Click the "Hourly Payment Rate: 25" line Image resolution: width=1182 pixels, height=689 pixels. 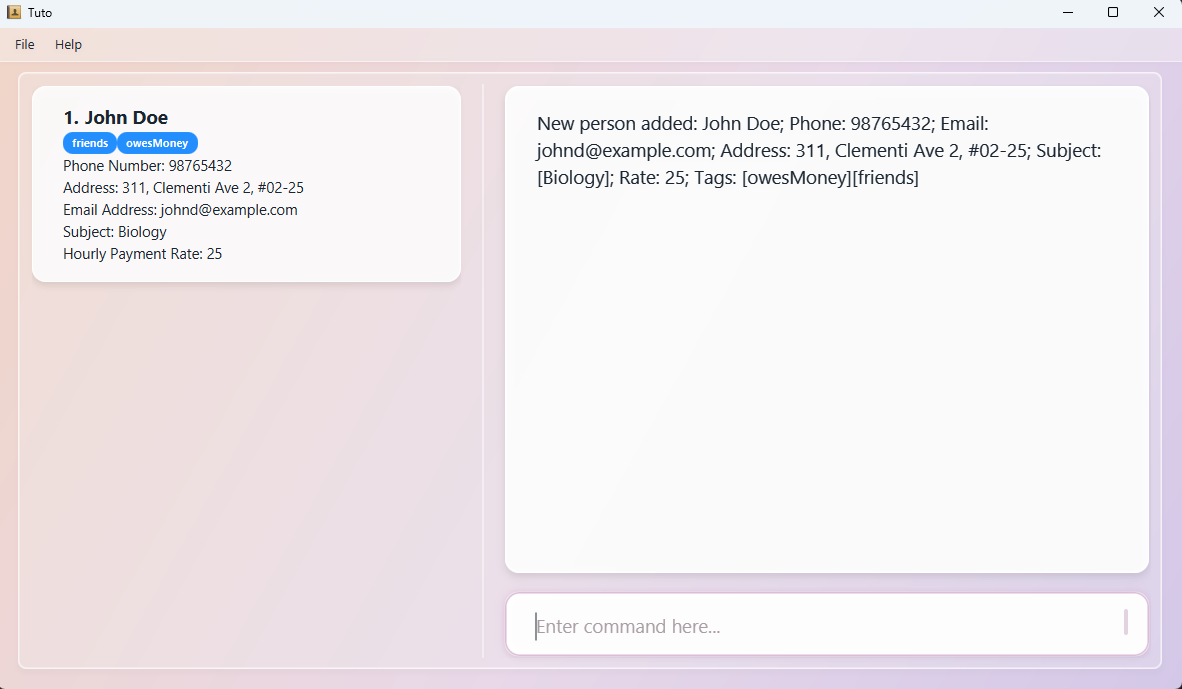tap(142, 254)
